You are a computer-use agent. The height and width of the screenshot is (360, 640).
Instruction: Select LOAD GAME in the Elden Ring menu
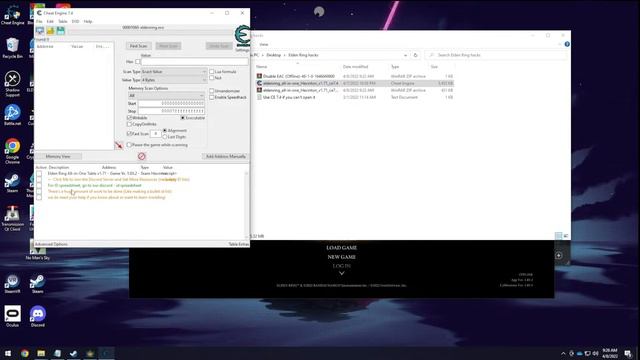(x=342, y=248)
